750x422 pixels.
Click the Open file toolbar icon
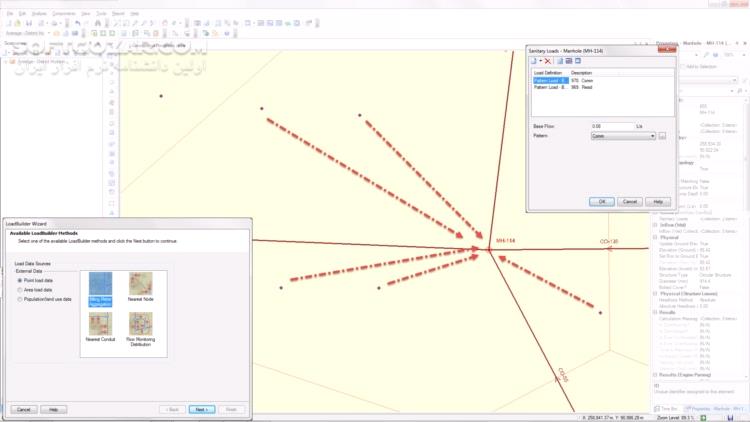[17, 23]
